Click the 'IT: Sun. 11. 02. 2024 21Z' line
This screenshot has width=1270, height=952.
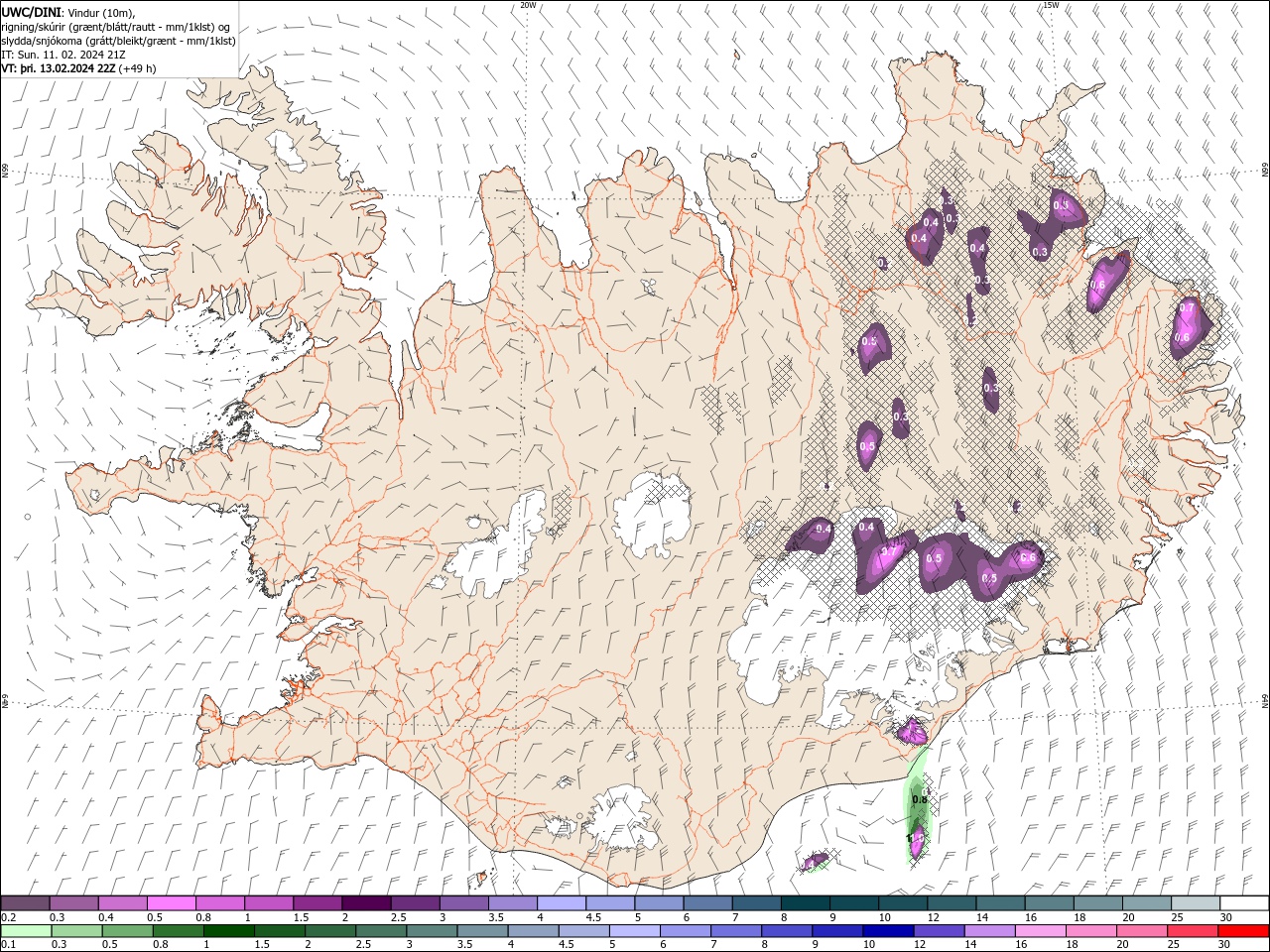click(62, 55)
